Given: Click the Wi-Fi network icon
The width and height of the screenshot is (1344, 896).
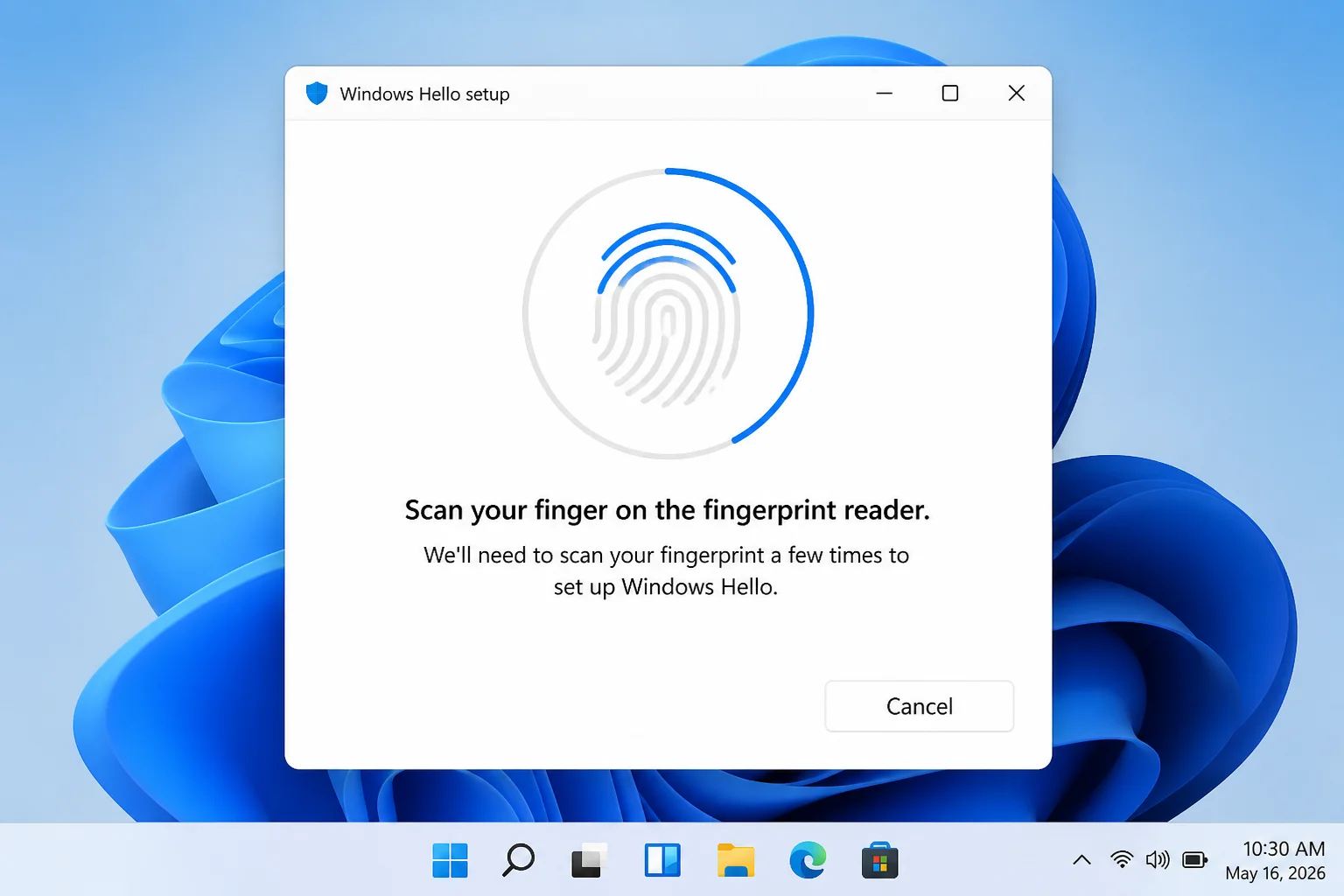Looking at the screenshot, I should 1122,860.
